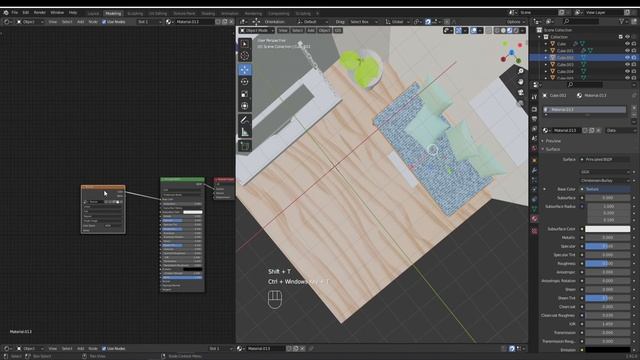Screen dimensions: 640x360
Task: Open the Global transform orientation dropdown
Action: point(397,22)
